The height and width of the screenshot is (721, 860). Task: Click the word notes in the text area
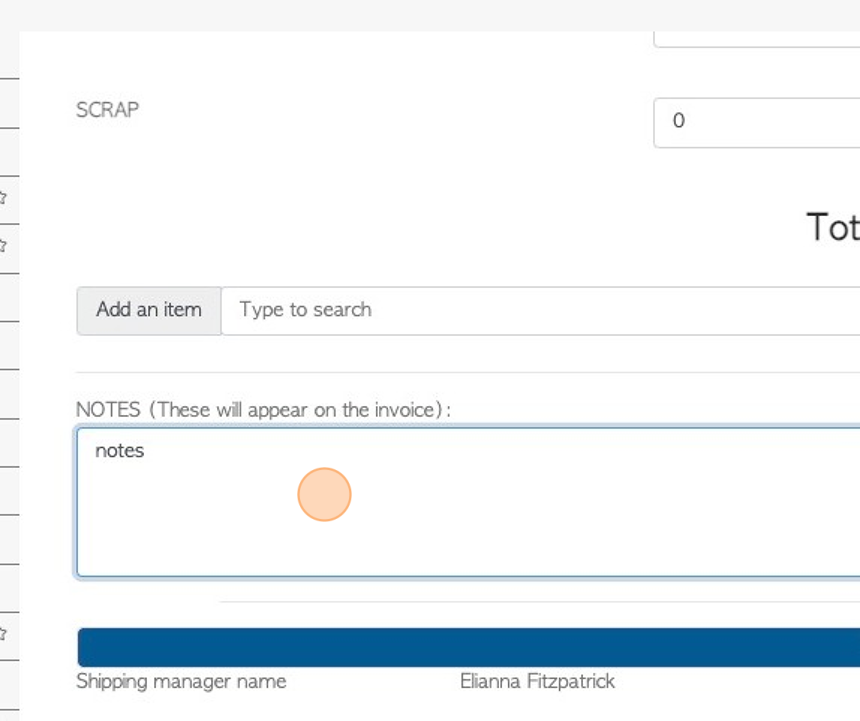pos(120,451)
